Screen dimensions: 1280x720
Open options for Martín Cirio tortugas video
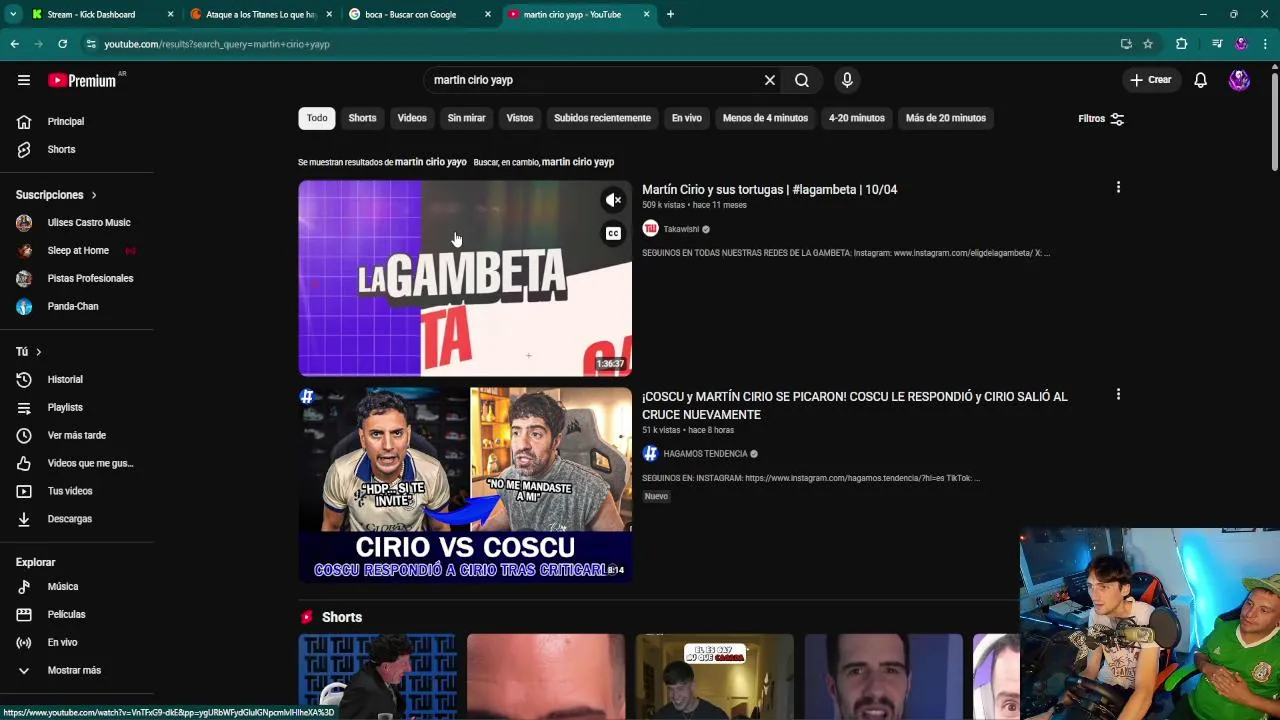[1118, 187]
